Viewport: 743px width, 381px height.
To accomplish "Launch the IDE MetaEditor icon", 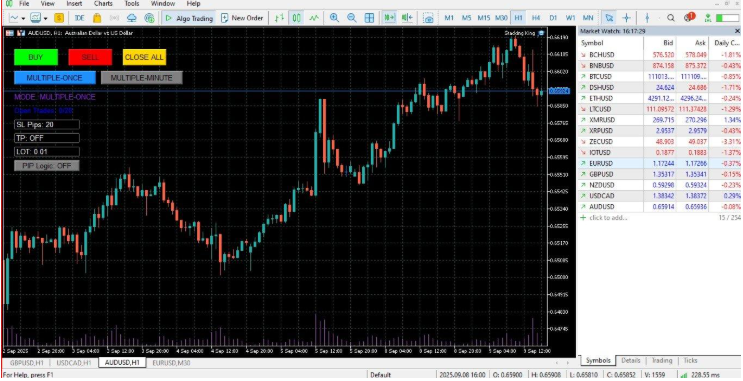I will point(80,18).
